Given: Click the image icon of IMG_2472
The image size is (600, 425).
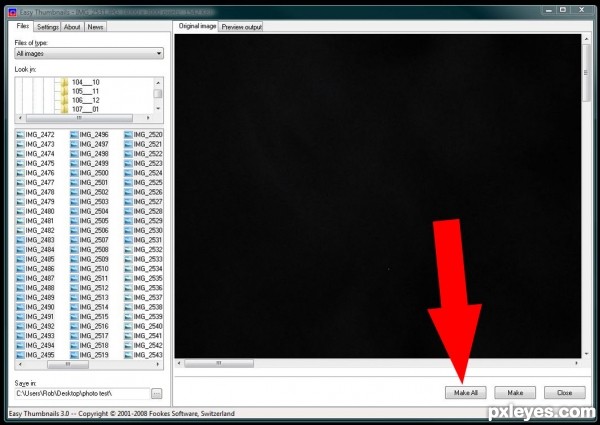Looking at the screenshot, I should pos(20,135).
